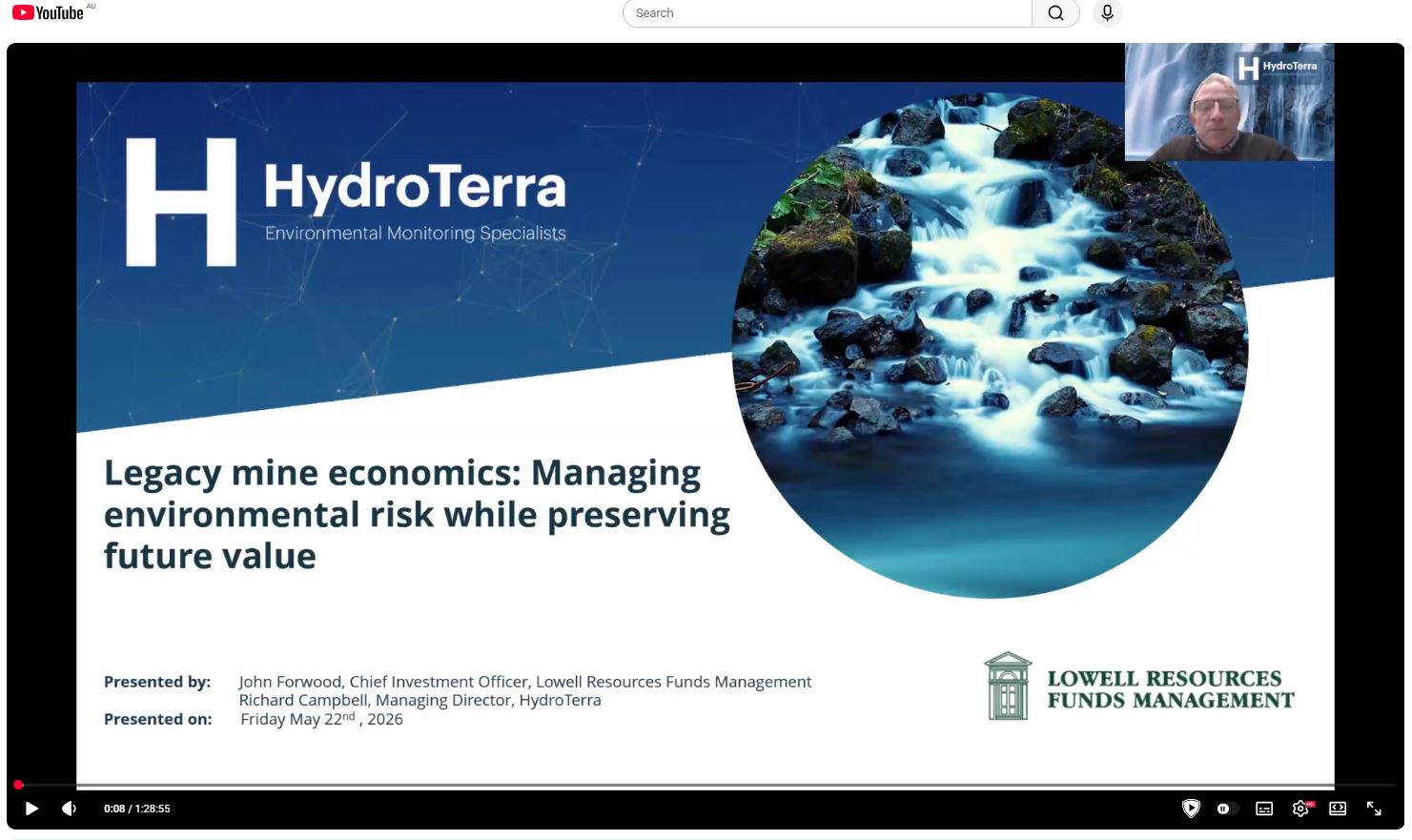Click the large HydroTerra H logo
The image size is (1412, 840).
pos(181,201)
